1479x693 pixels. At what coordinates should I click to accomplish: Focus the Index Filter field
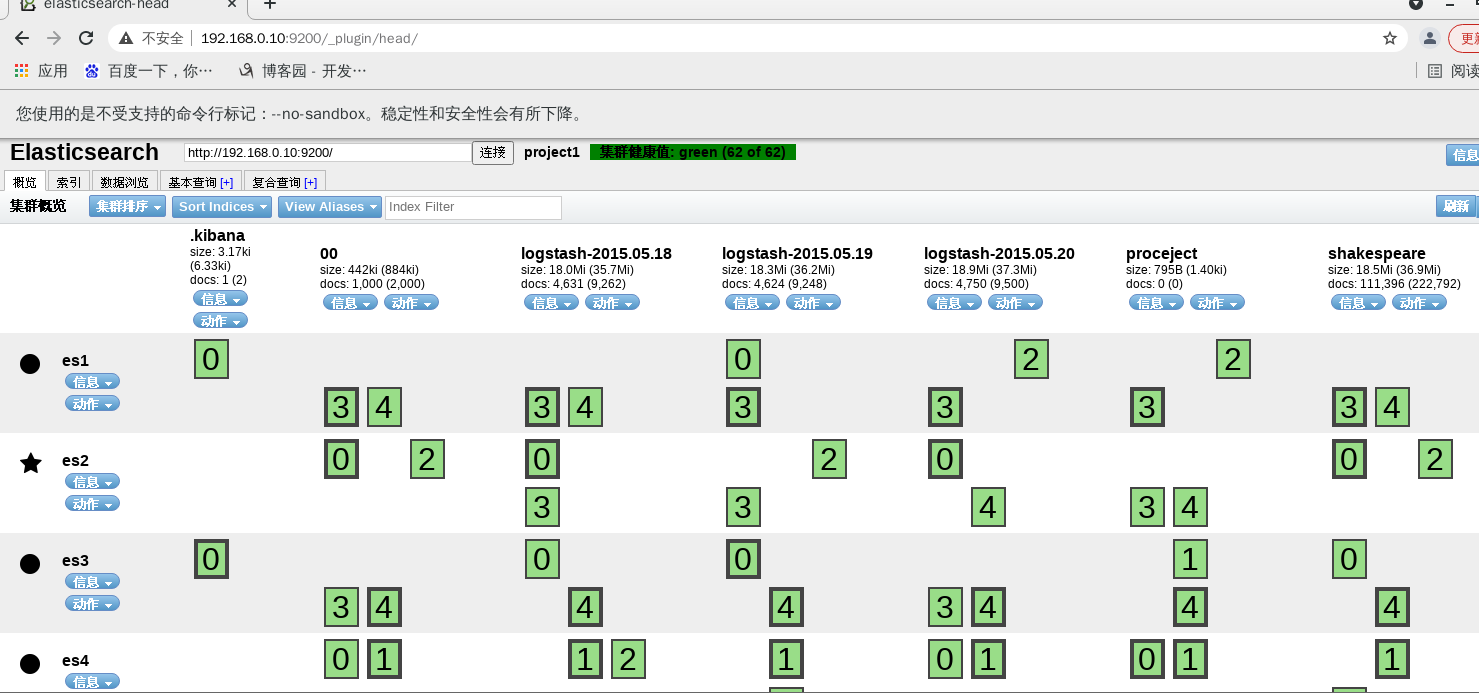(x=473, y=207)
